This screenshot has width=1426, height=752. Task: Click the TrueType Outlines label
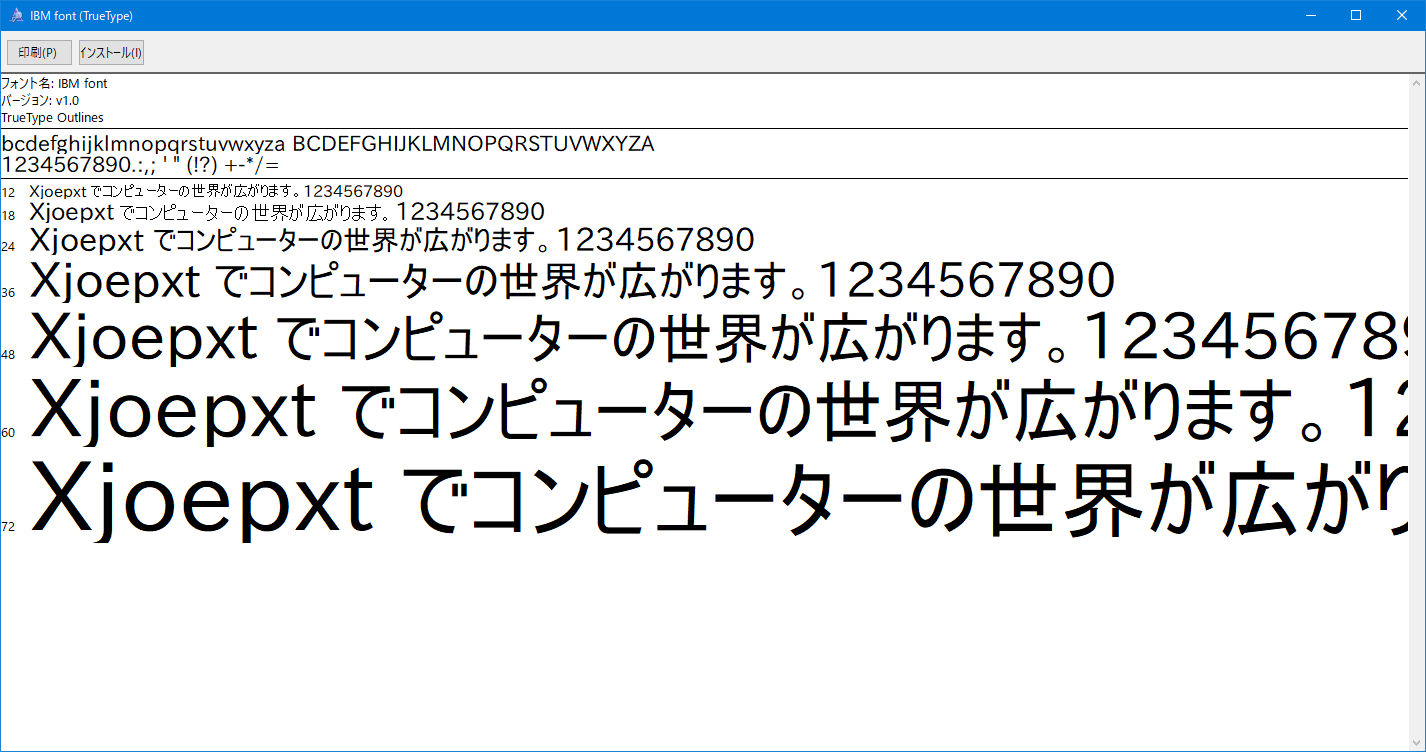52,118
